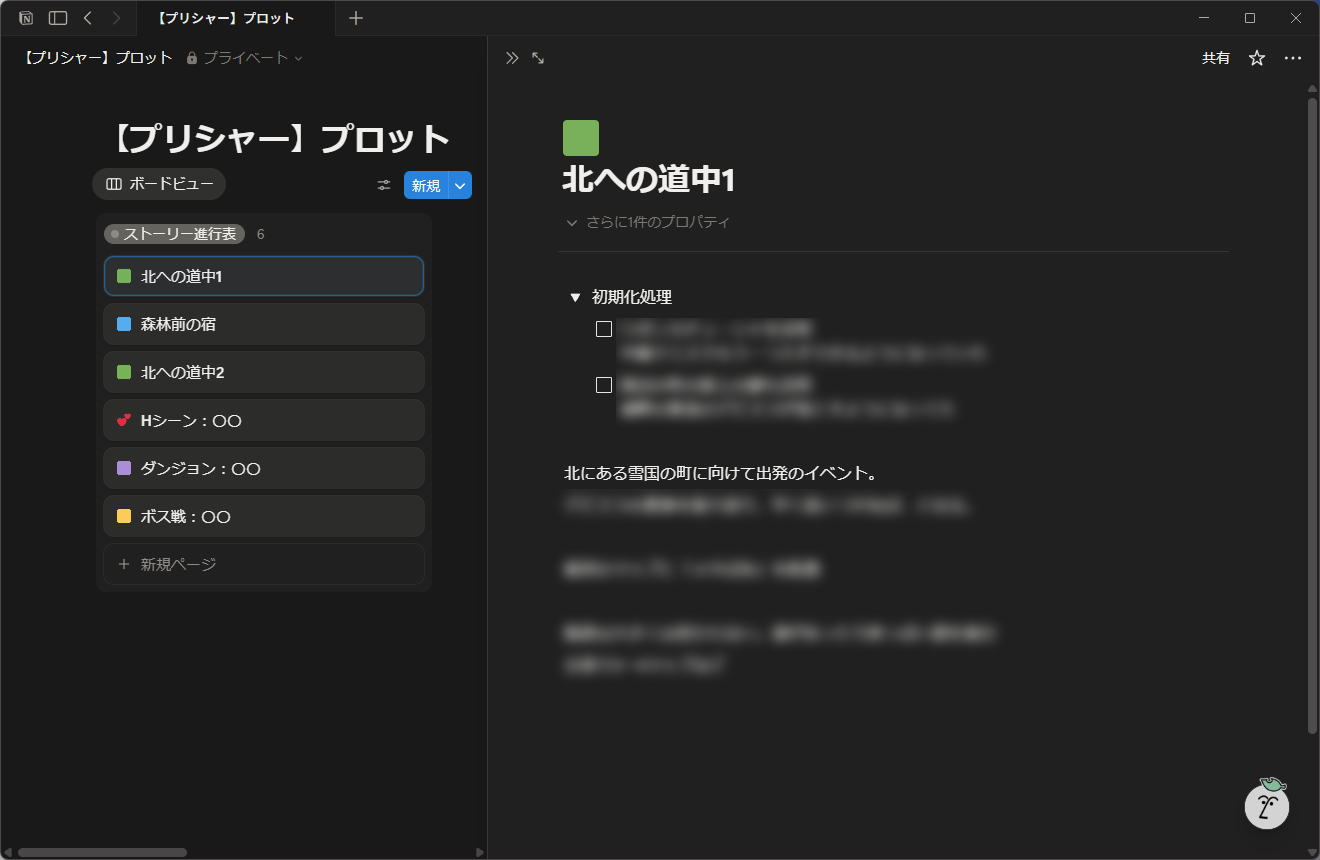Add page to favorites with the star icon

pos(1257,58)
